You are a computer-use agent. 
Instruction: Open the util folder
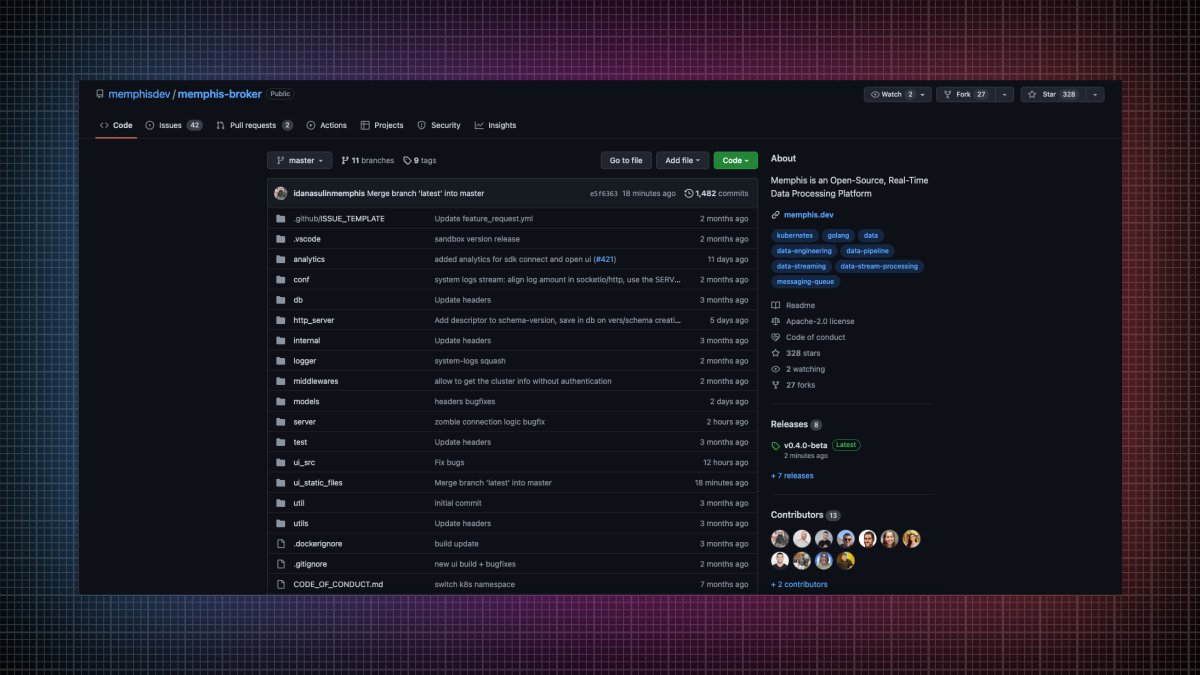(299, 503)
